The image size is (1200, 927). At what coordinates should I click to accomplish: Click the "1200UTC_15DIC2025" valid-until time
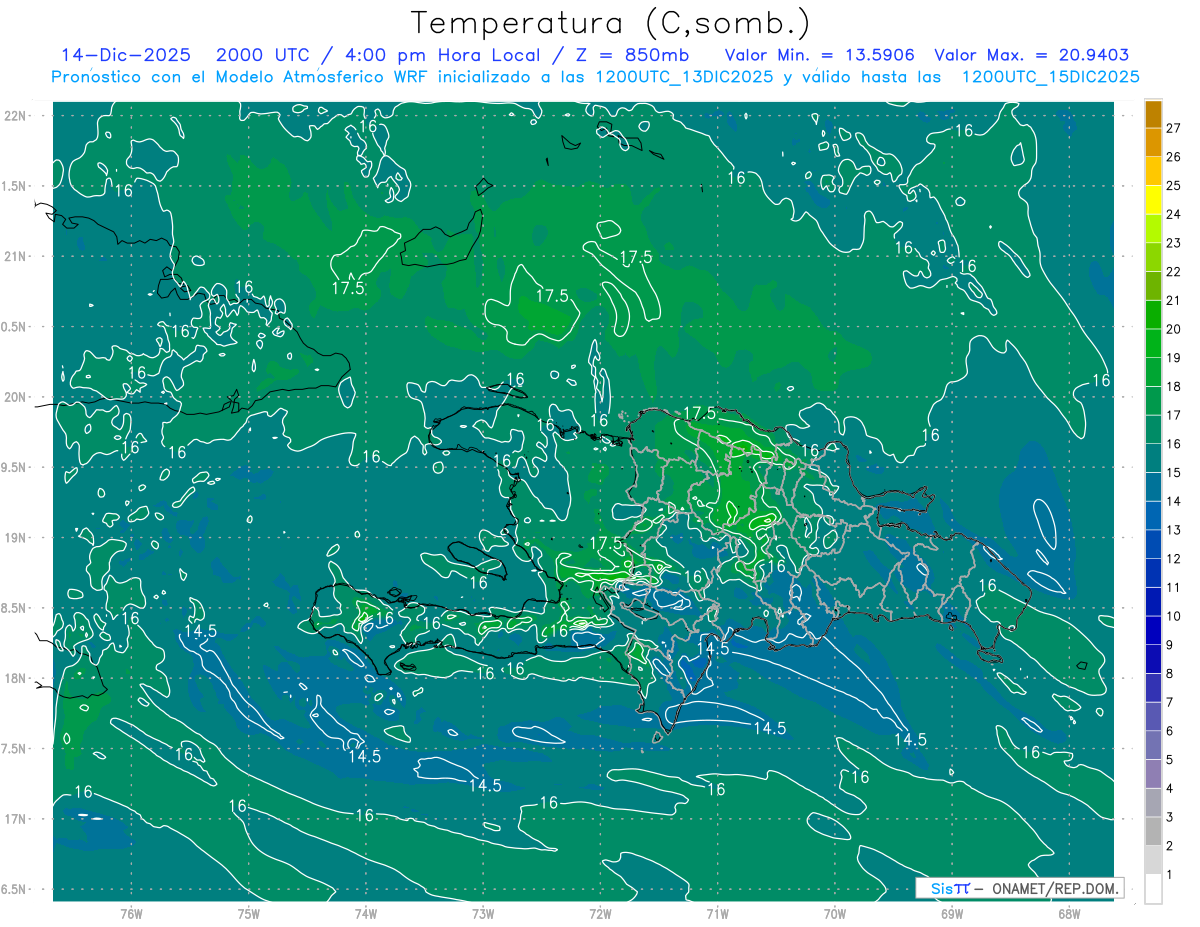(1050, 77)
